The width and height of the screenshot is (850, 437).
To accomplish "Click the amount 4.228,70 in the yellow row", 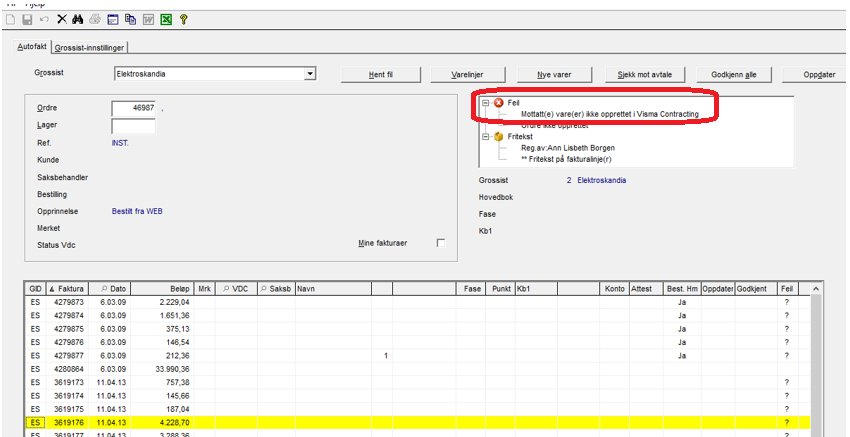I will (x=163, y=422).
